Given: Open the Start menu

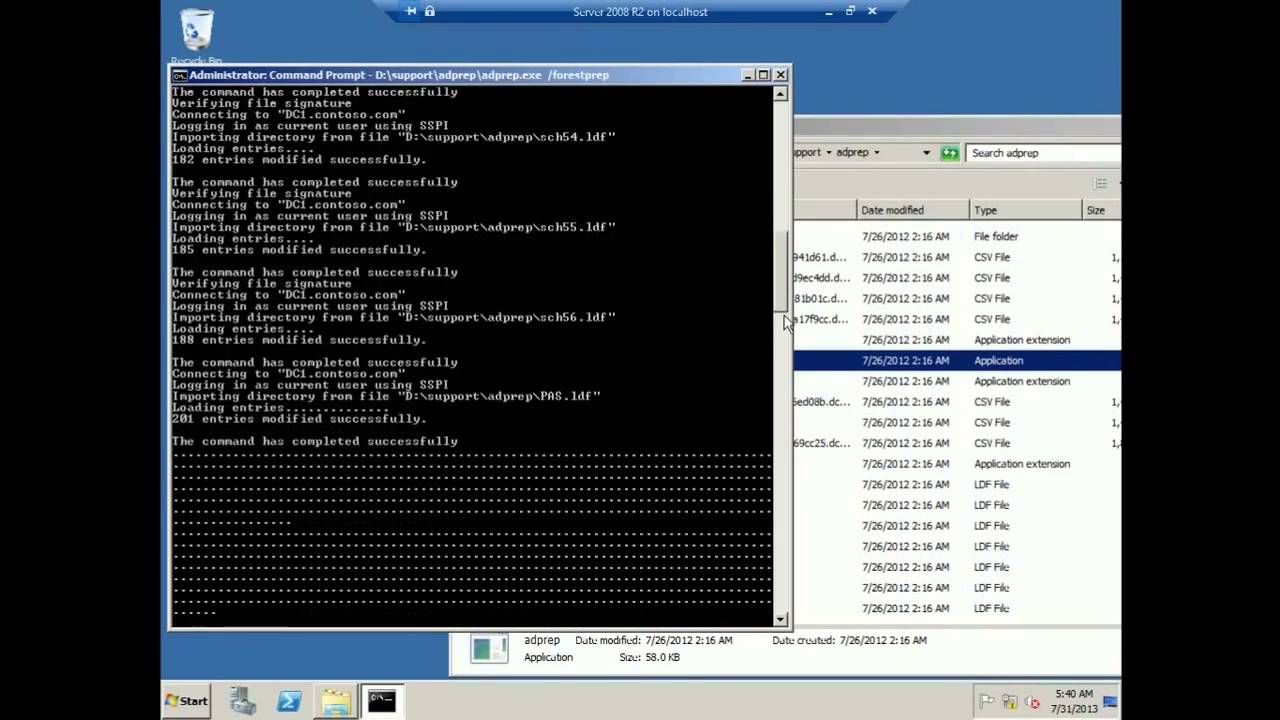Looking at the screenshot, I should [x=187, y=701].
